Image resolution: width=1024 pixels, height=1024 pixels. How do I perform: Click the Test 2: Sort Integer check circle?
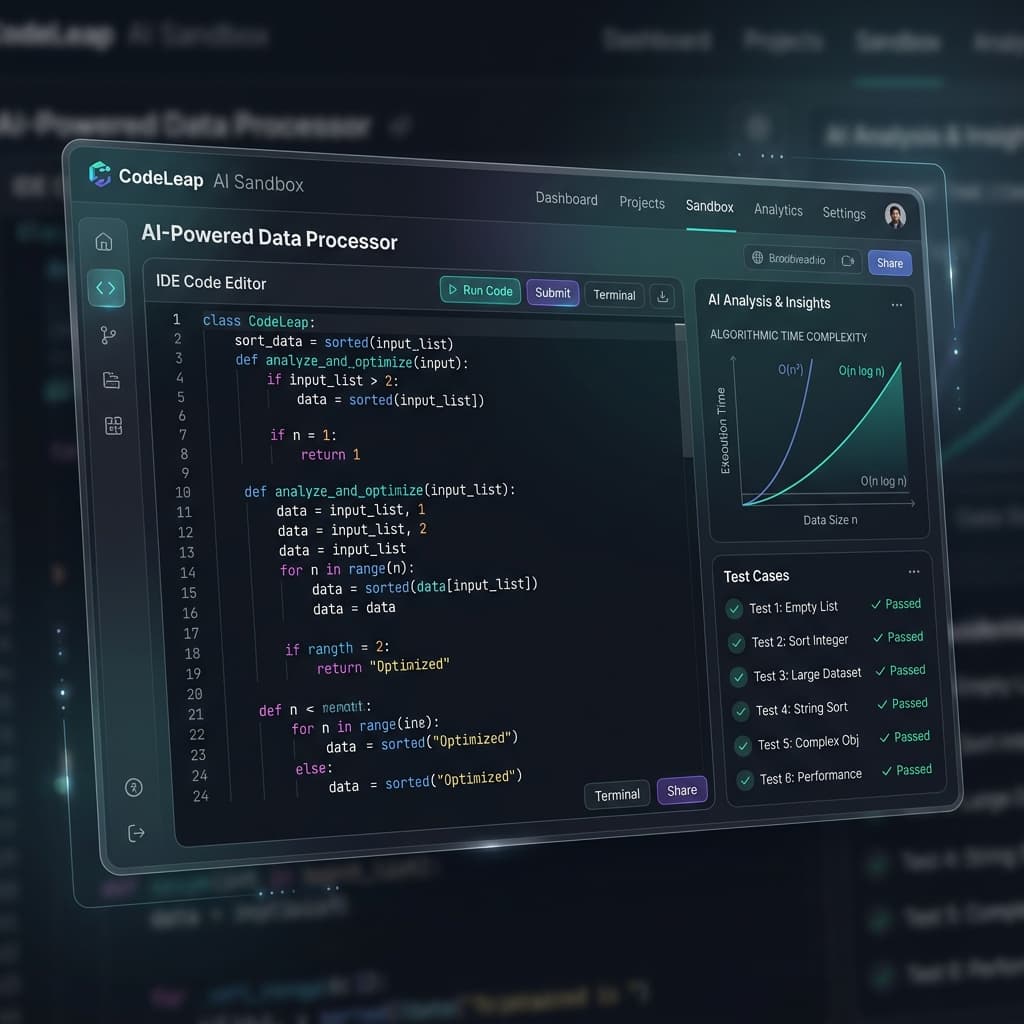click(737, 643)
